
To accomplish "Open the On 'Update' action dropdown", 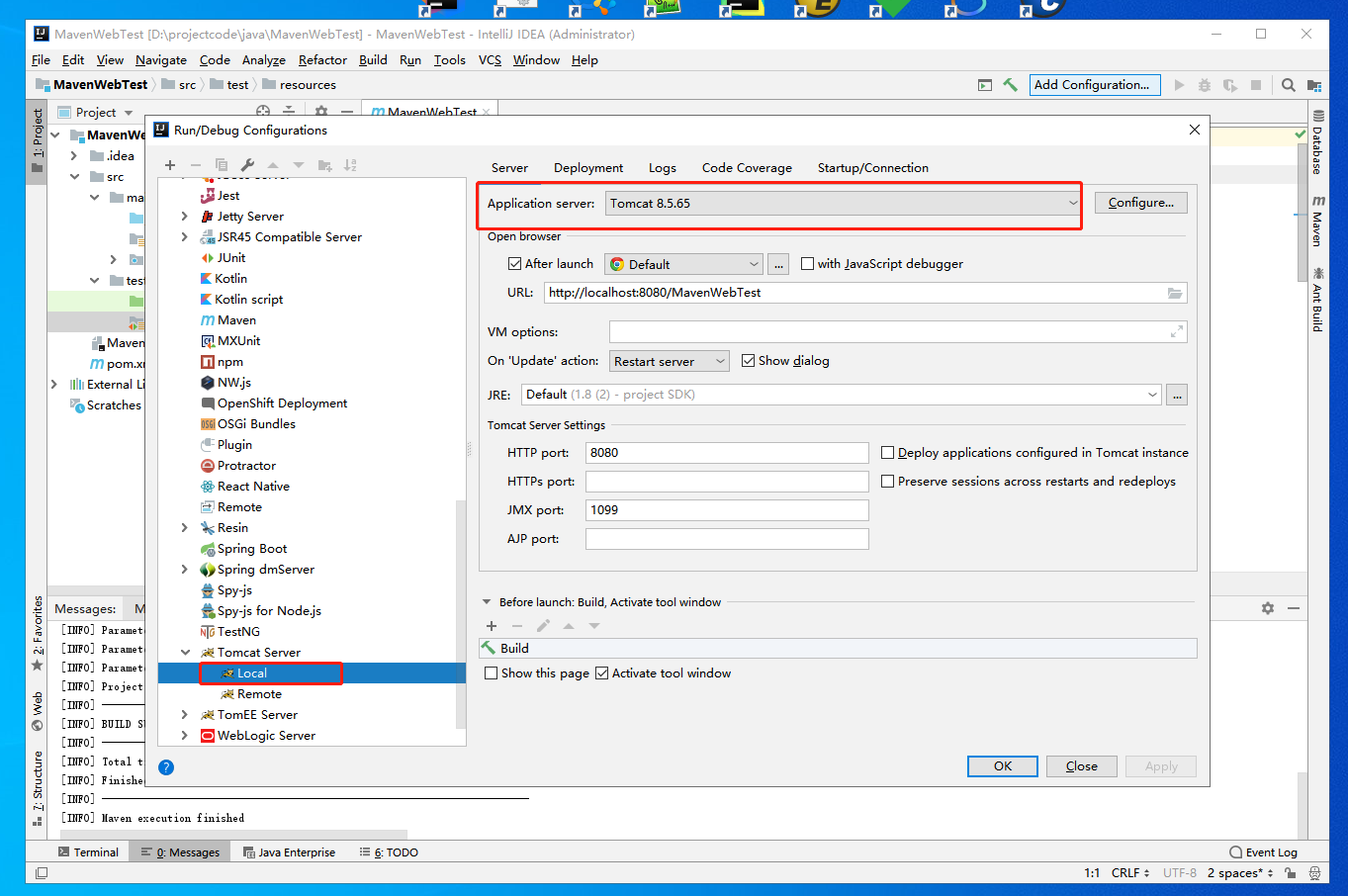I will (670, 361).
